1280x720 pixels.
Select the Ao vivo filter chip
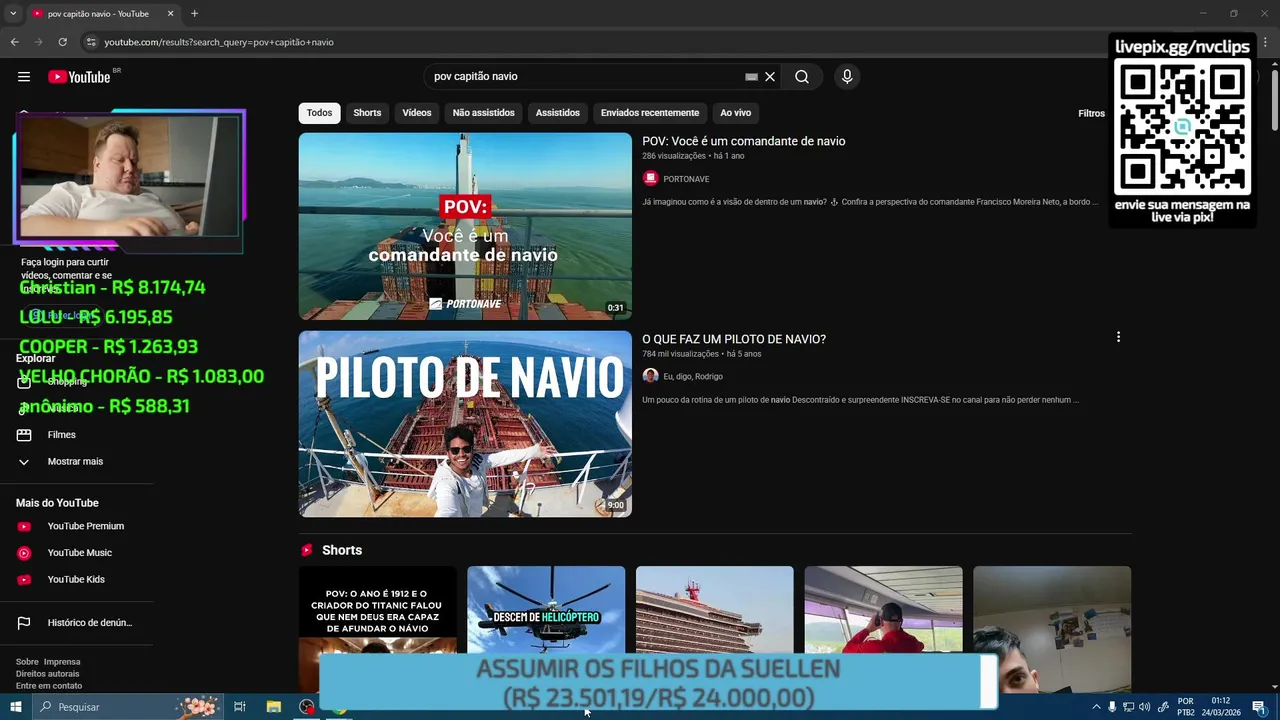tap(735, 113)
